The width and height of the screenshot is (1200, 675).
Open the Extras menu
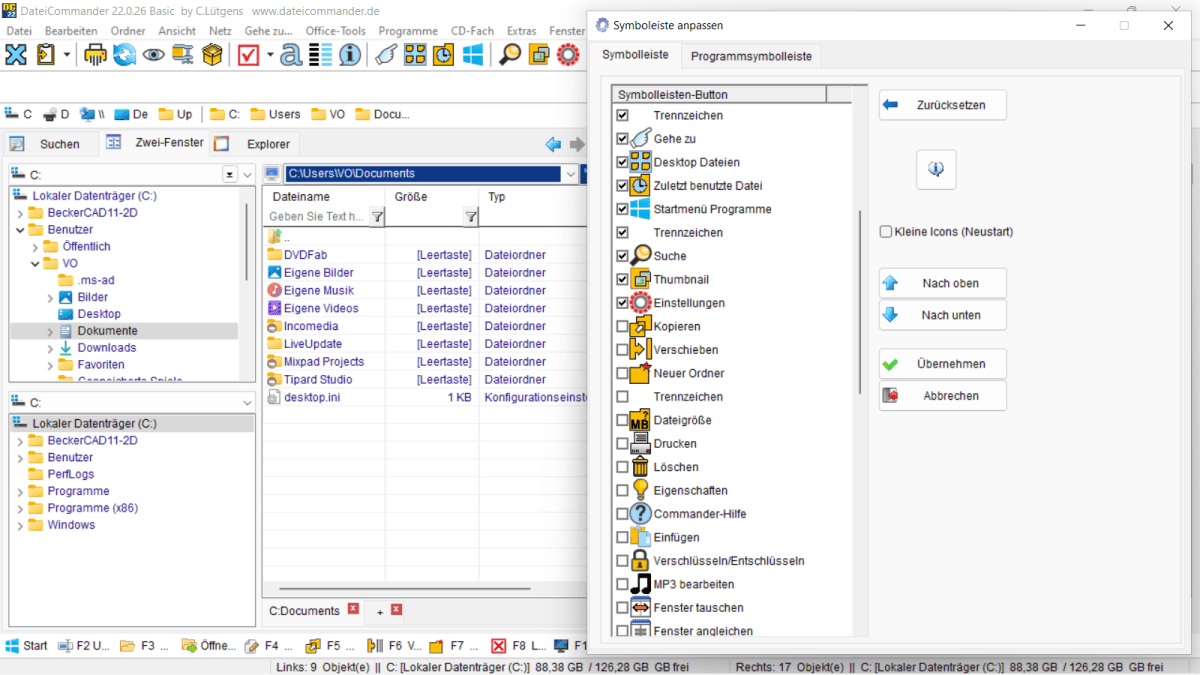coord(521,31)
